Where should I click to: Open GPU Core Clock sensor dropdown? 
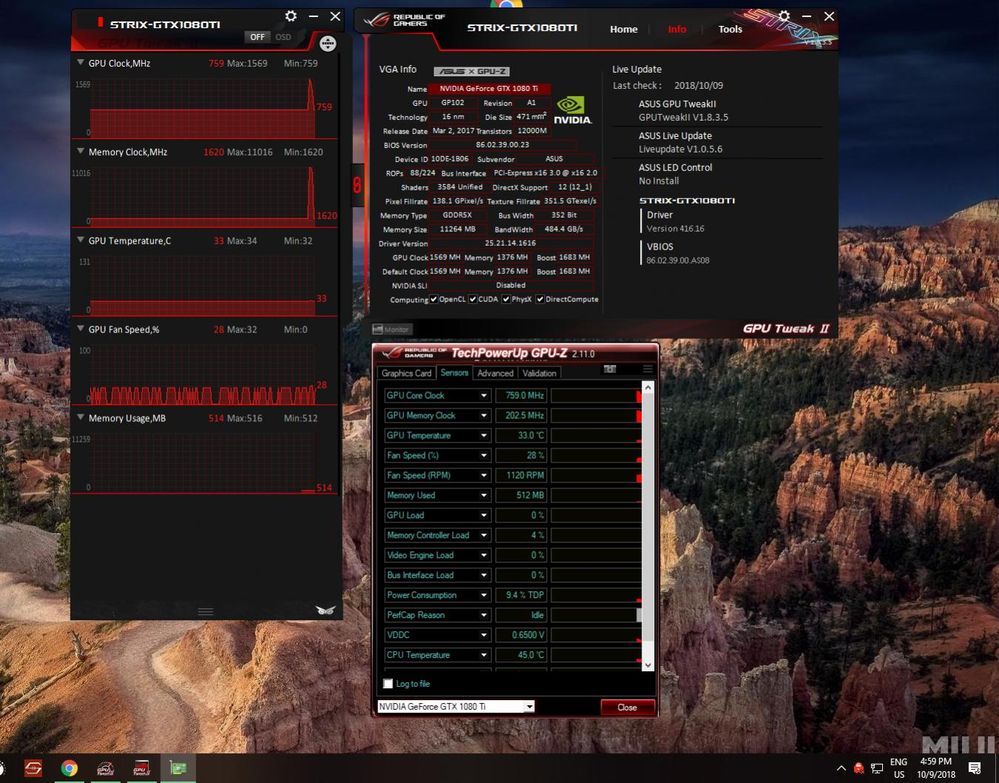click(484, 396)
